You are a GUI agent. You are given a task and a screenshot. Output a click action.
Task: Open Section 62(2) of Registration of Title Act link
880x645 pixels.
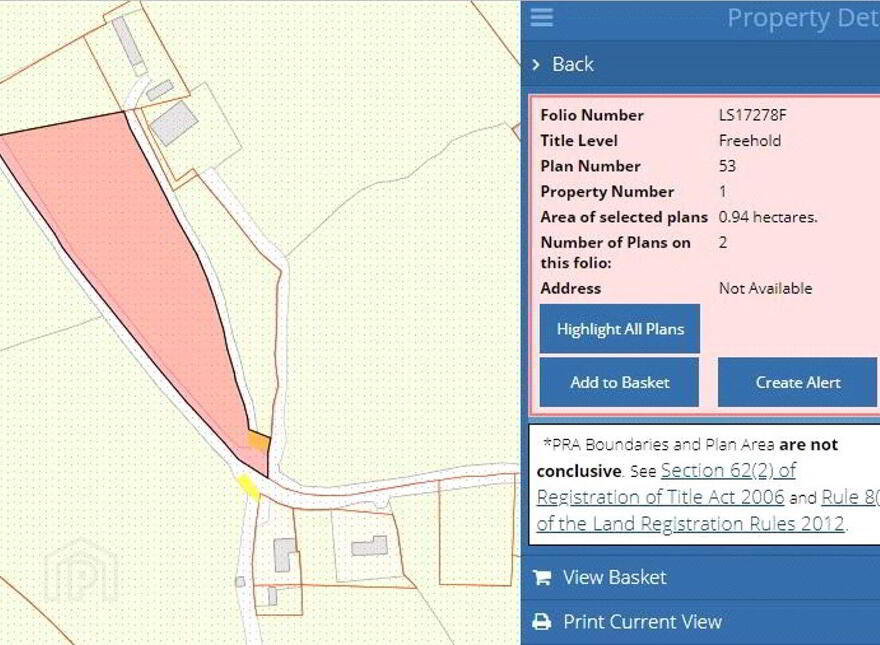pyautogui.click(x=666, y=483)
